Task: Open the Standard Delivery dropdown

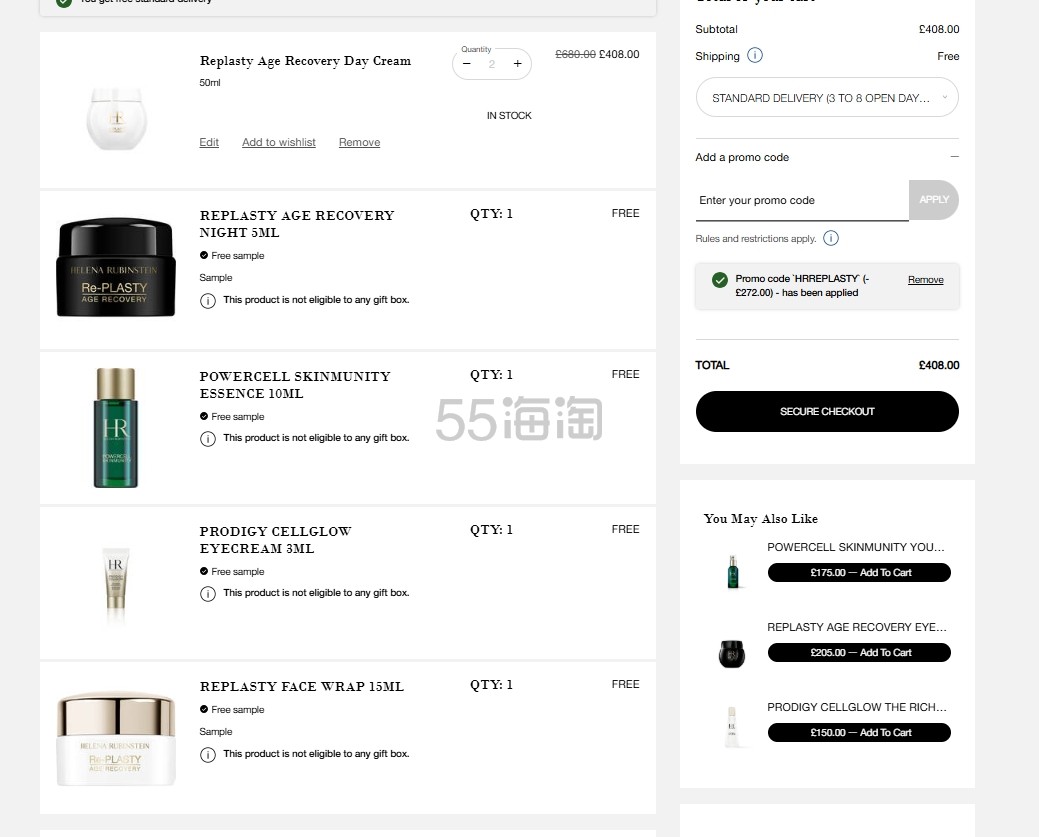Action: [x=827, y=97]
